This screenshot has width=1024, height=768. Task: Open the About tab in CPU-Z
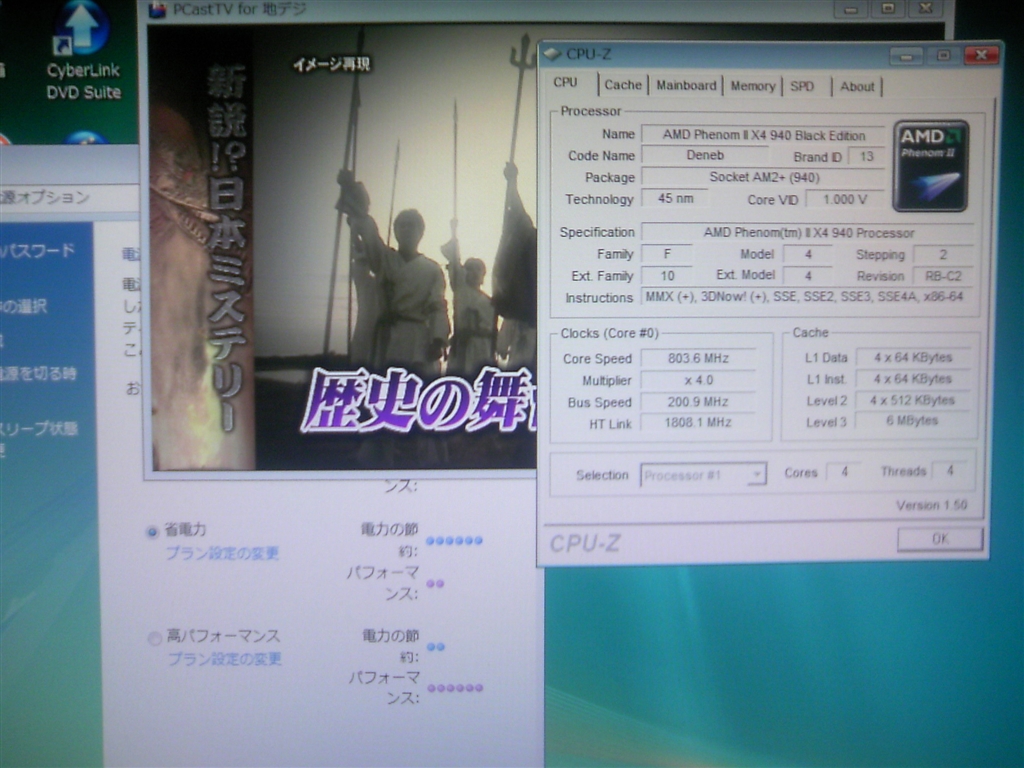coord(857,87)
